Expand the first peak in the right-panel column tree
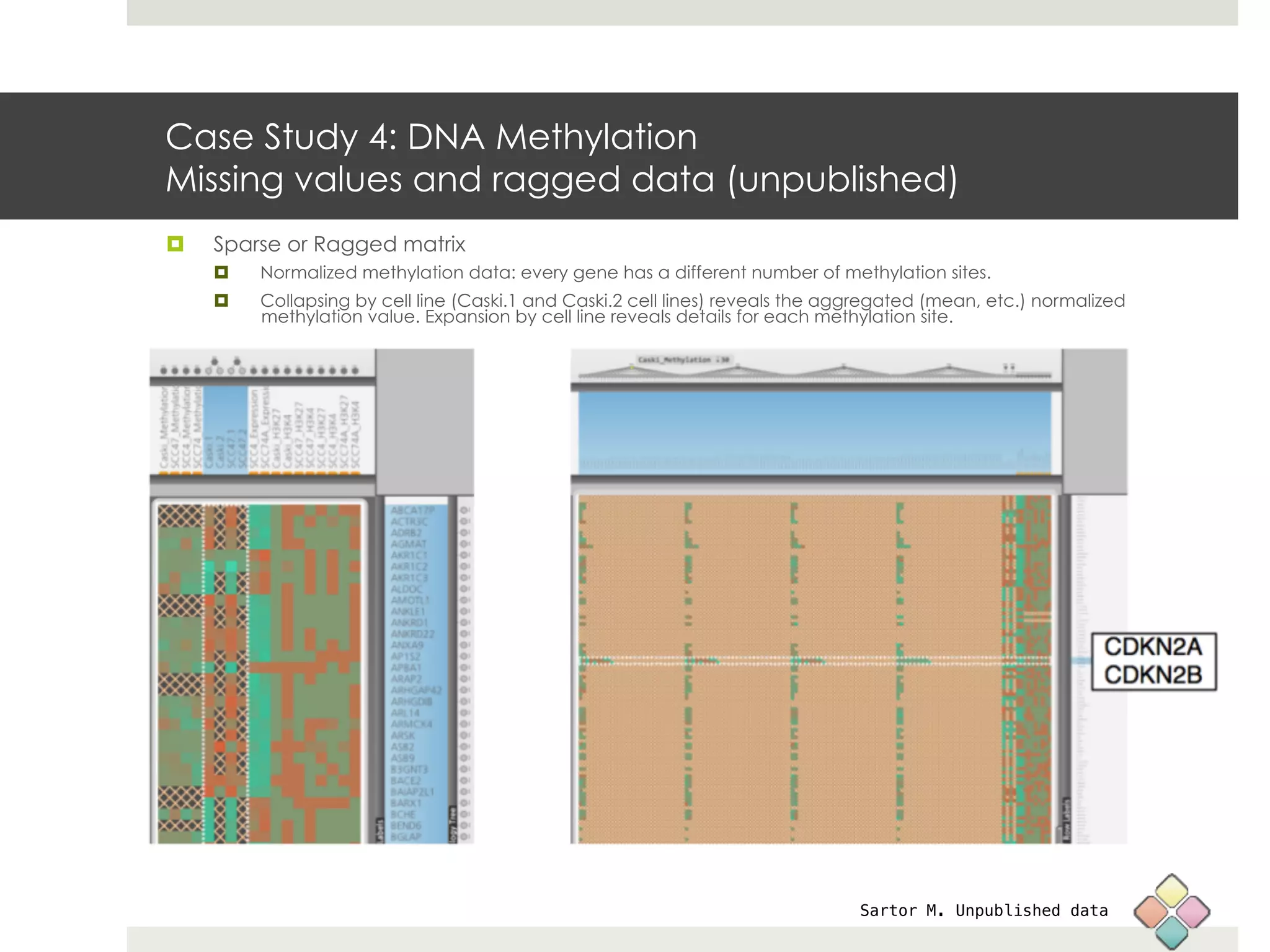Image resolution: width=1270 pixels, height=952 pixels. coord(632,368)
